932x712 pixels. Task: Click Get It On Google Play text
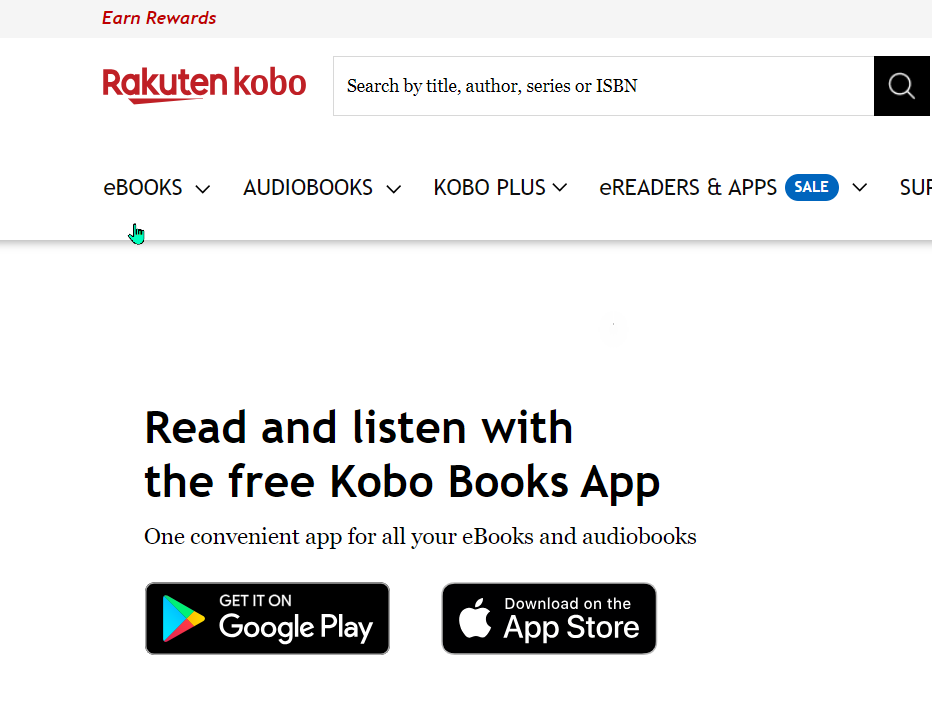(x=296, y=619)
